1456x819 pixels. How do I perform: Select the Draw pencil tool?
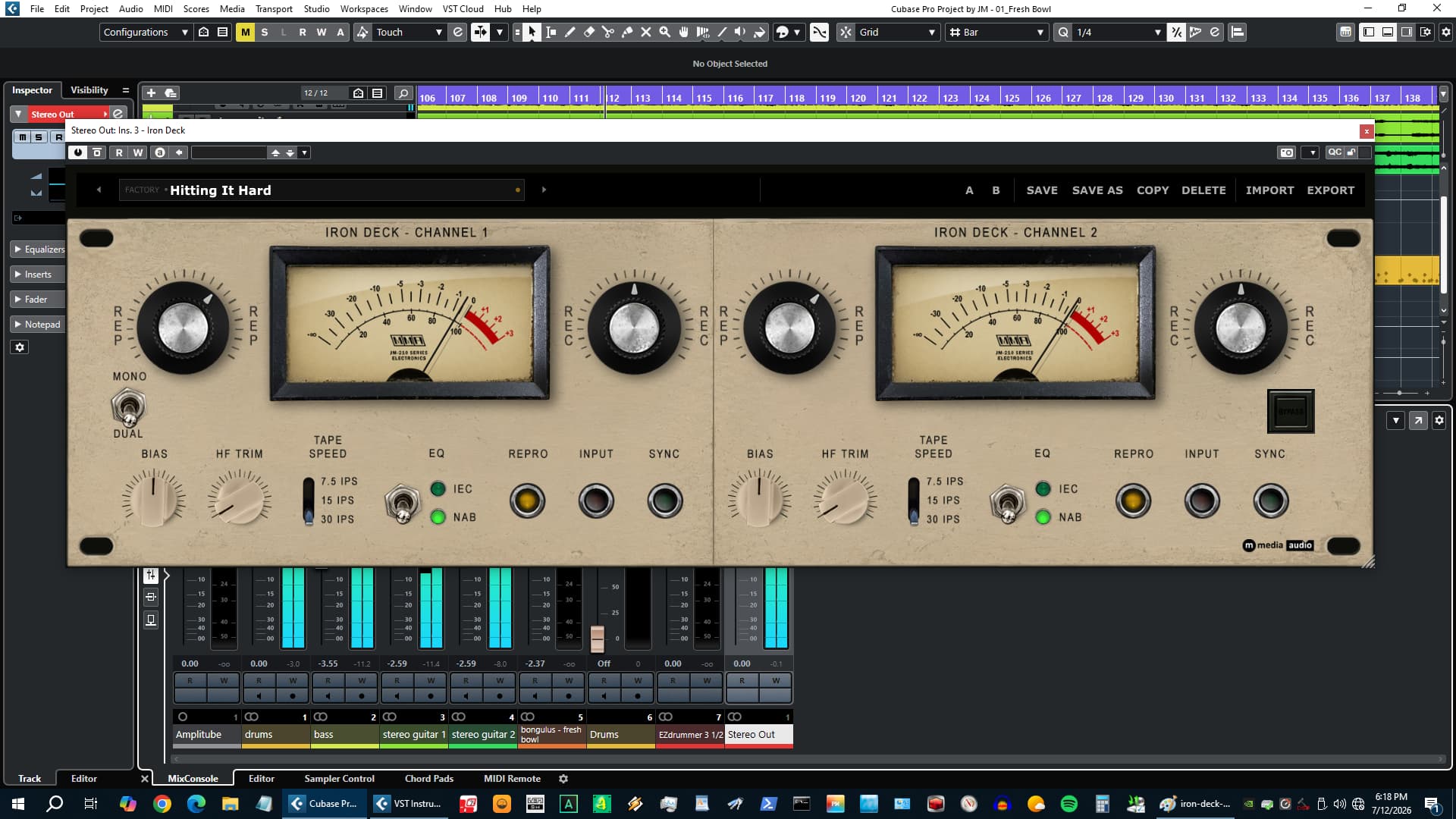tap(570, 32)
